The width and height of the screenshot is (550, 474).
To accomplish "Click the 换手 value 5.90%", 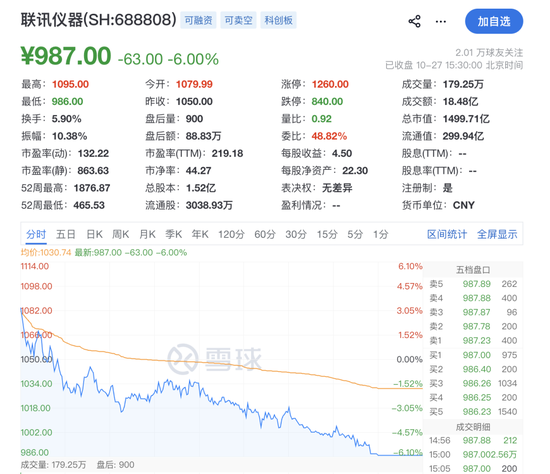I will coord(67,119).
